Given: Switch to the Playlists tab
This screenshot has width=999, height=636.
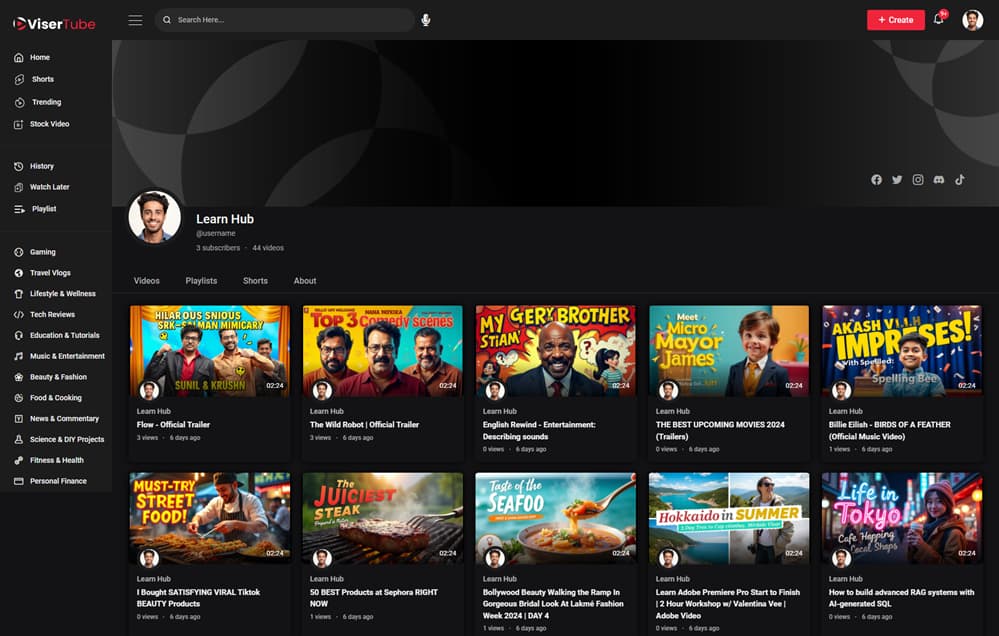Looking at the screenshot, I should coord(201,281).
